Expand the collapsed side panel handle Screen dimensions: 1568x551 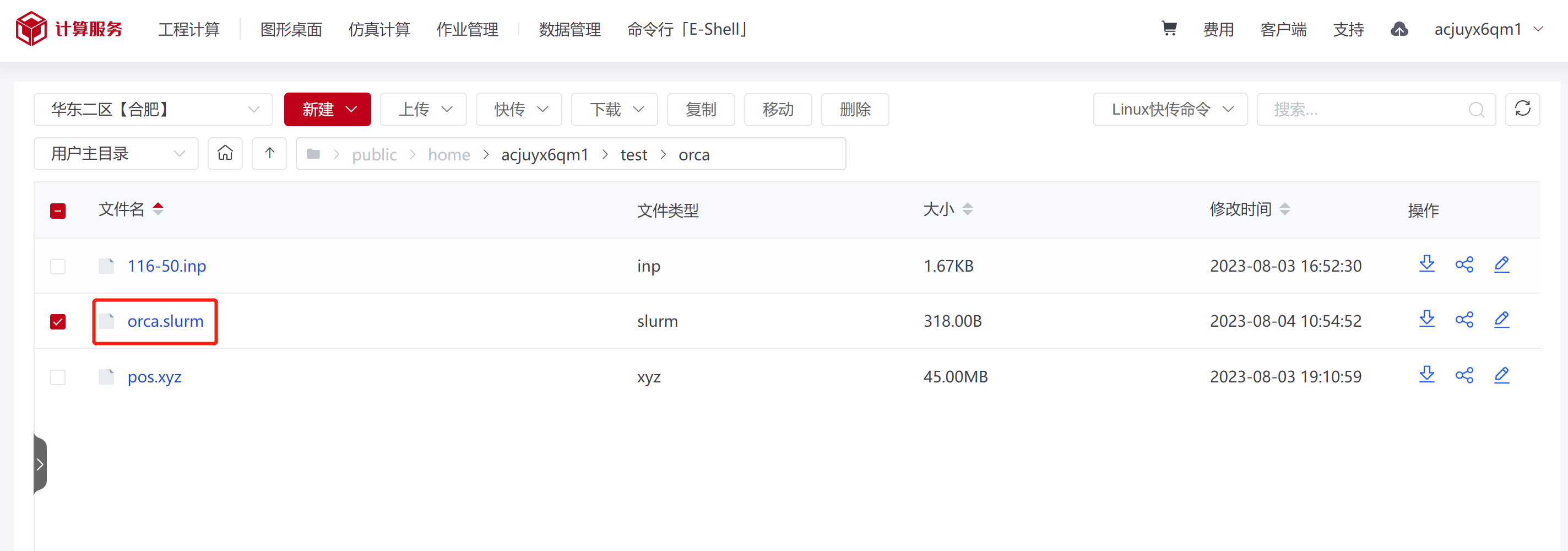point(40,464)
